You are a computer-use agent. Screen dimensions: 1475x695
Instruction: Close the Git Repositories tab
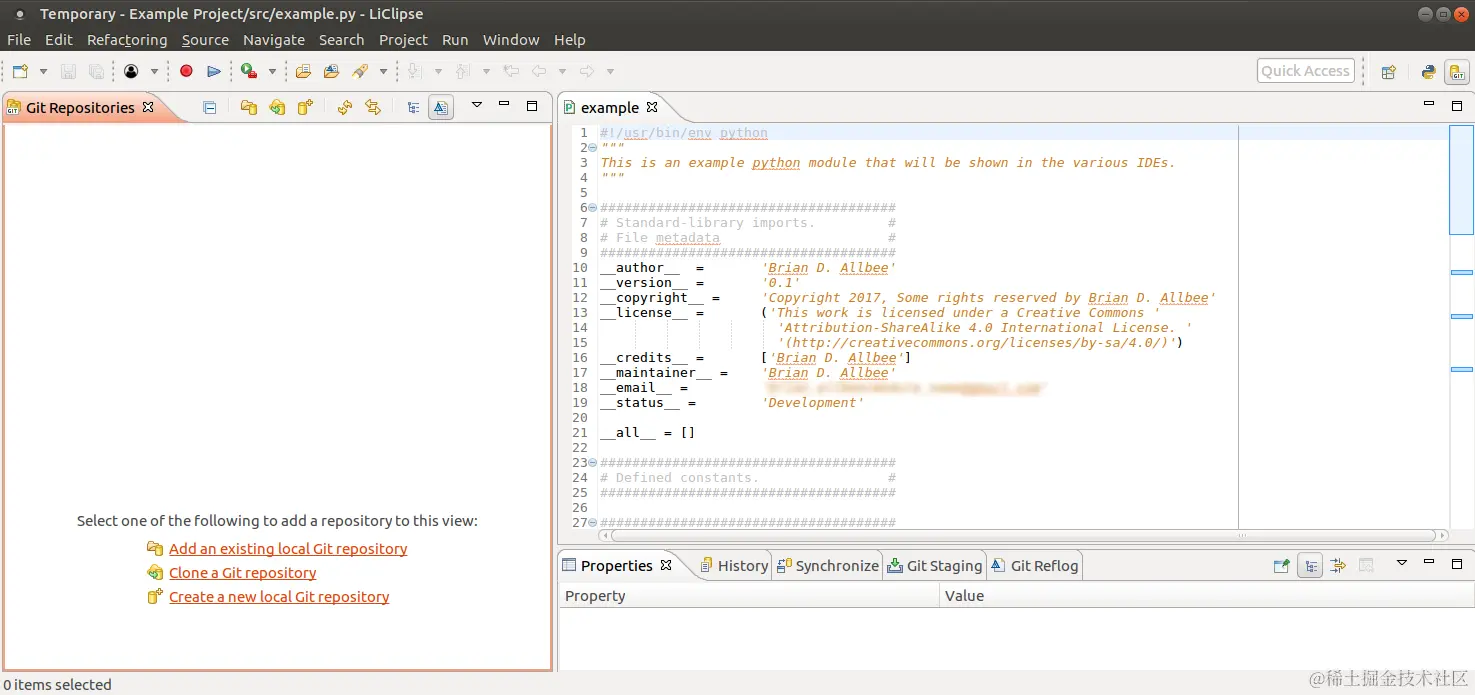148,106
